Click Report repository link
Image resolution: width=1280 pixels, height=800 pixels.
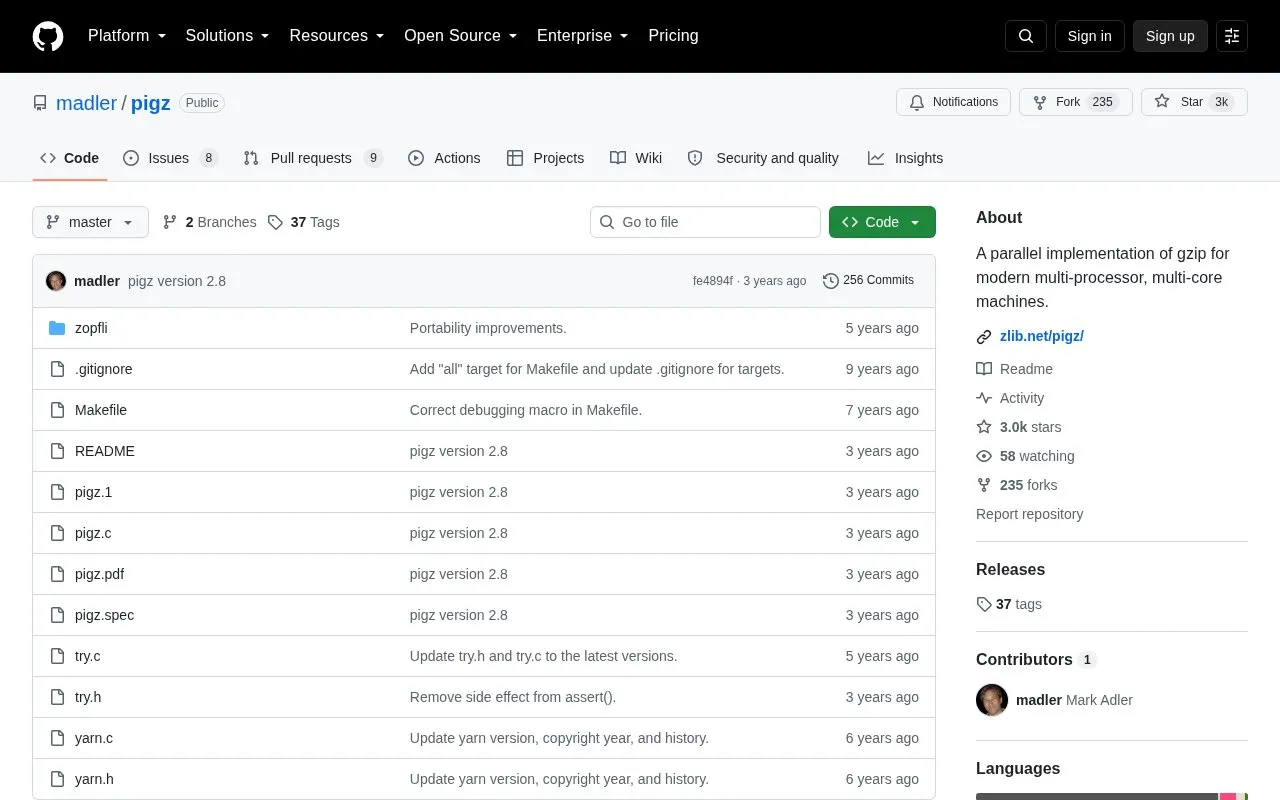tap(1029, 514)
